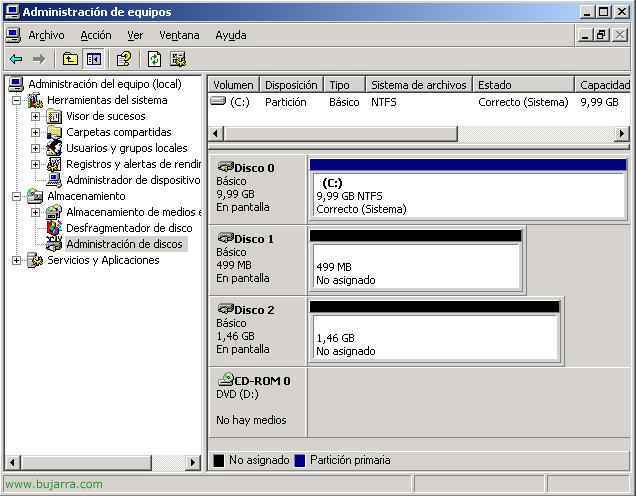636x496 pixels.
Task: Click the Refresh toolbar icon
Action: [x=154, y=60]
